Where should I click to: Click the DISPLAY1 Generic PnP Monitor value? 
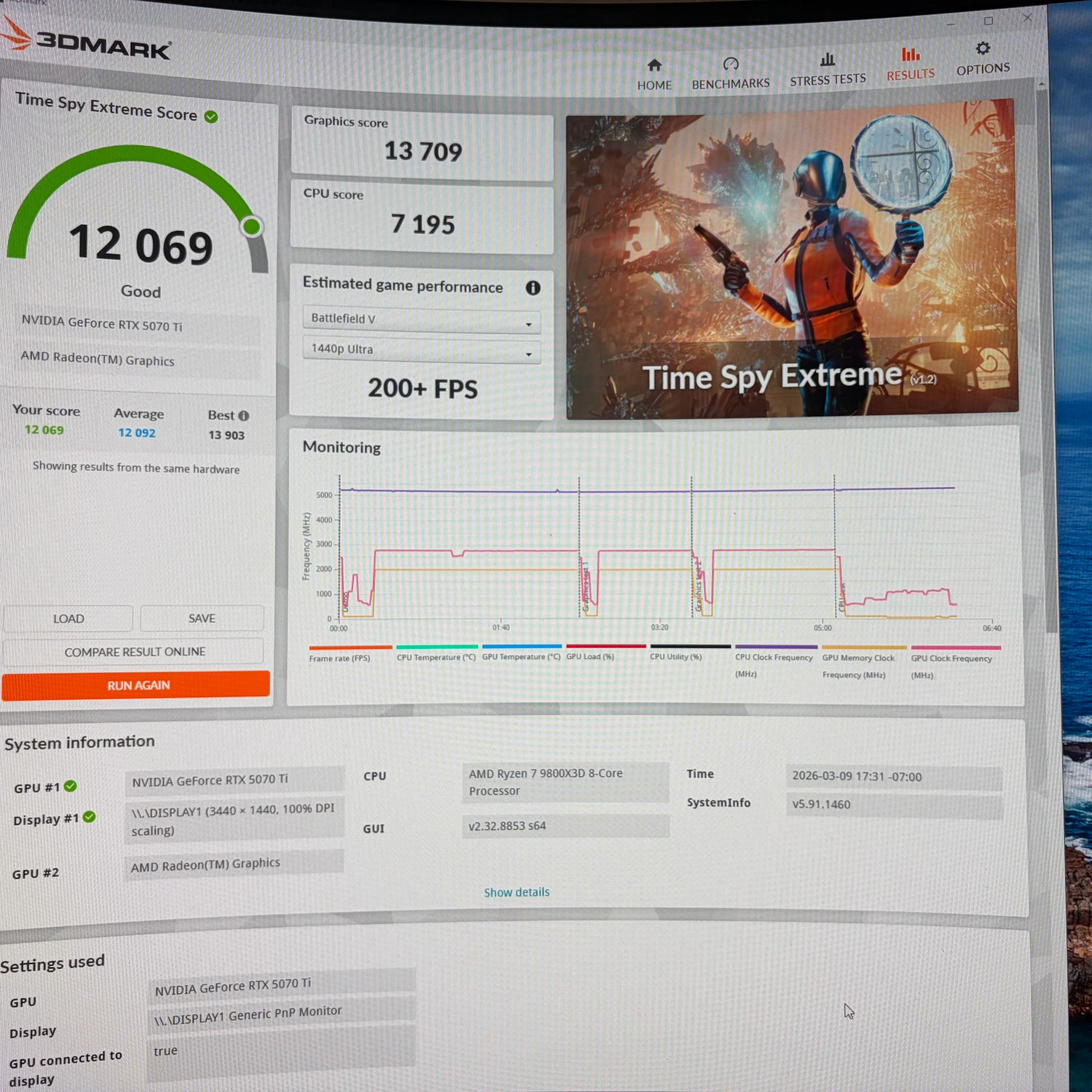[282, 1015]
